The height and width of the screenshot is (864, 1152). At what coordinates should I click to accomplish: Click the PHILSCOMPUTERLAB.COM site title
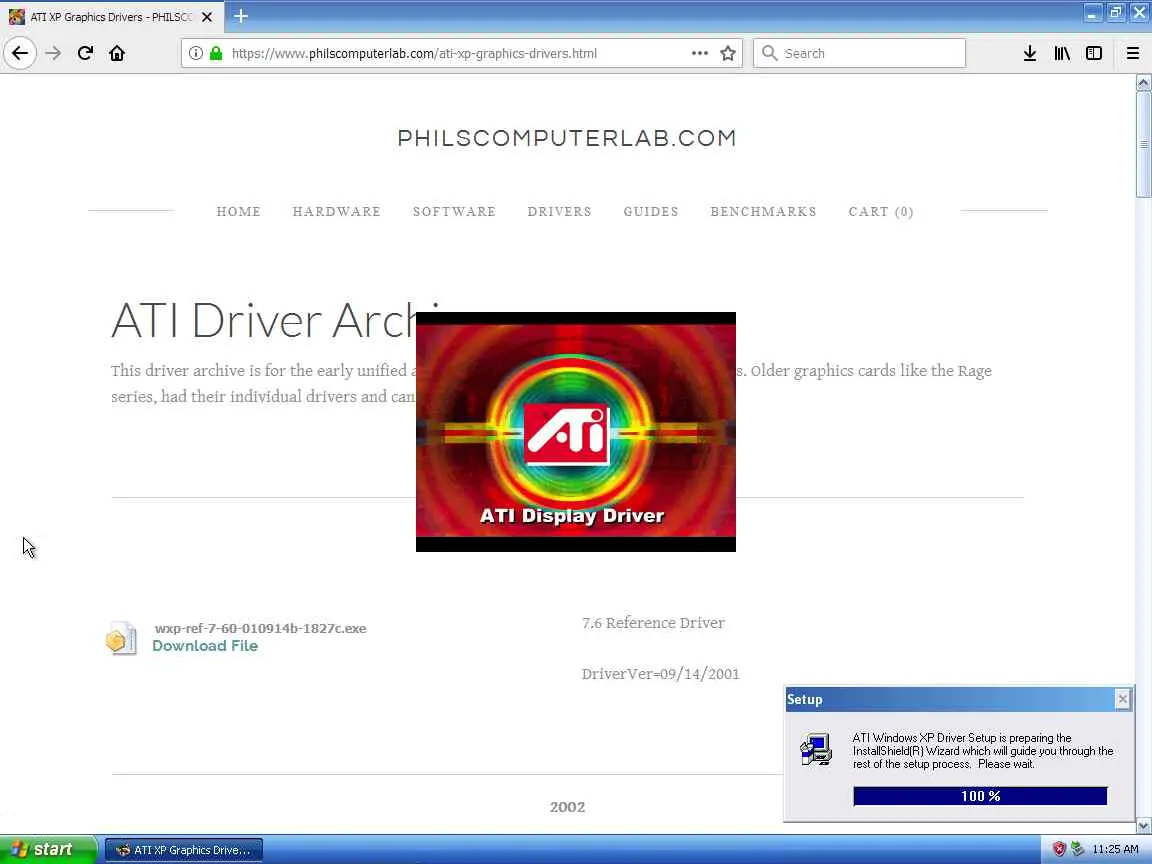pyautogui.click(x=567, y=138)
